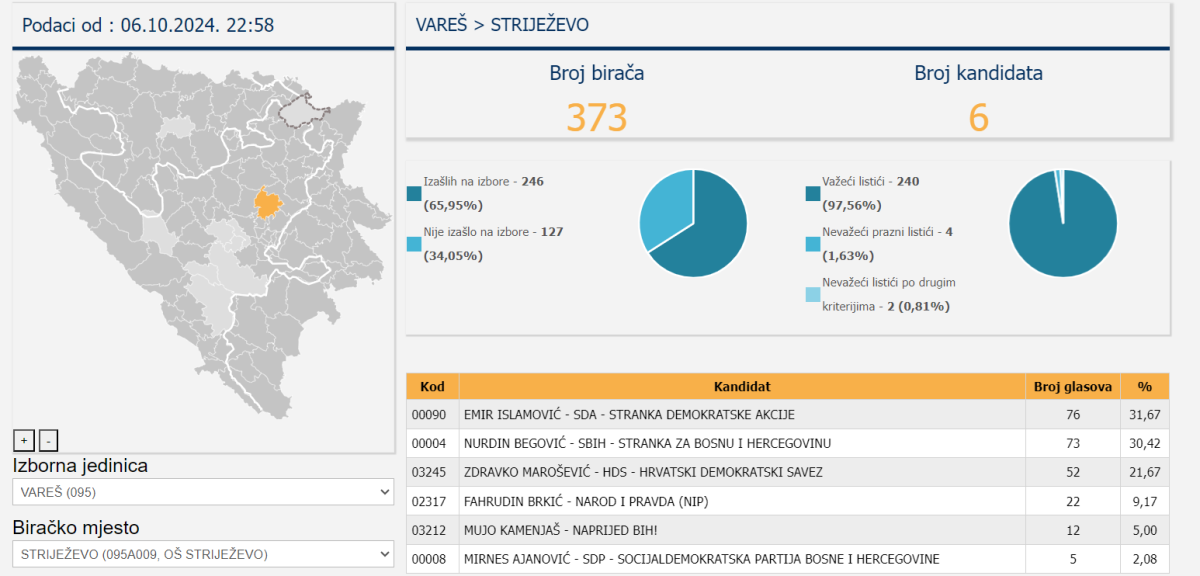The width and height of the screenshot is (1200, 576).
Task: Click vote count '73' for Nurdin Begović
Action: point(1074,443)
